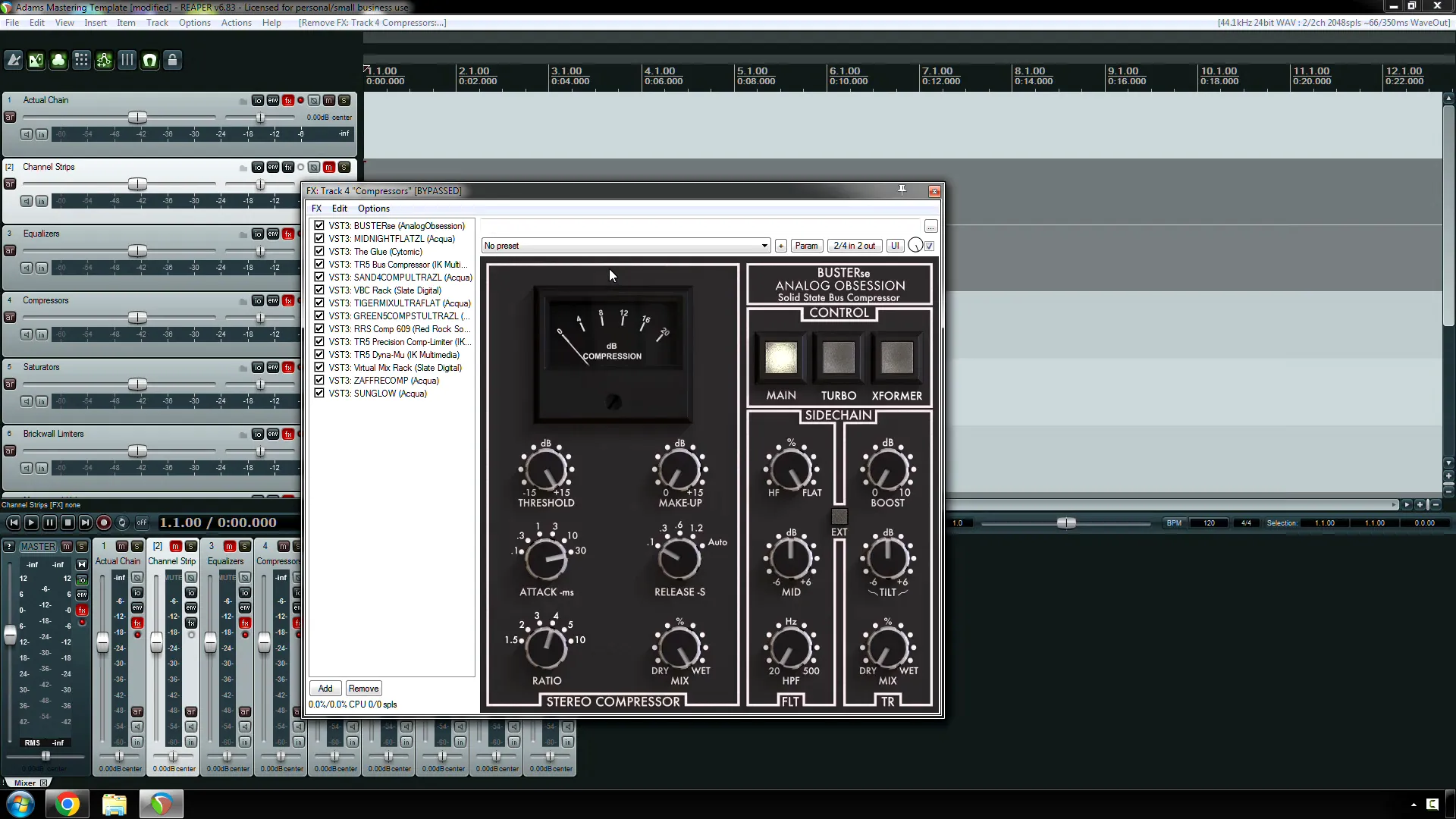Click the 4/4 time signature field

(x=1246, y=523)
